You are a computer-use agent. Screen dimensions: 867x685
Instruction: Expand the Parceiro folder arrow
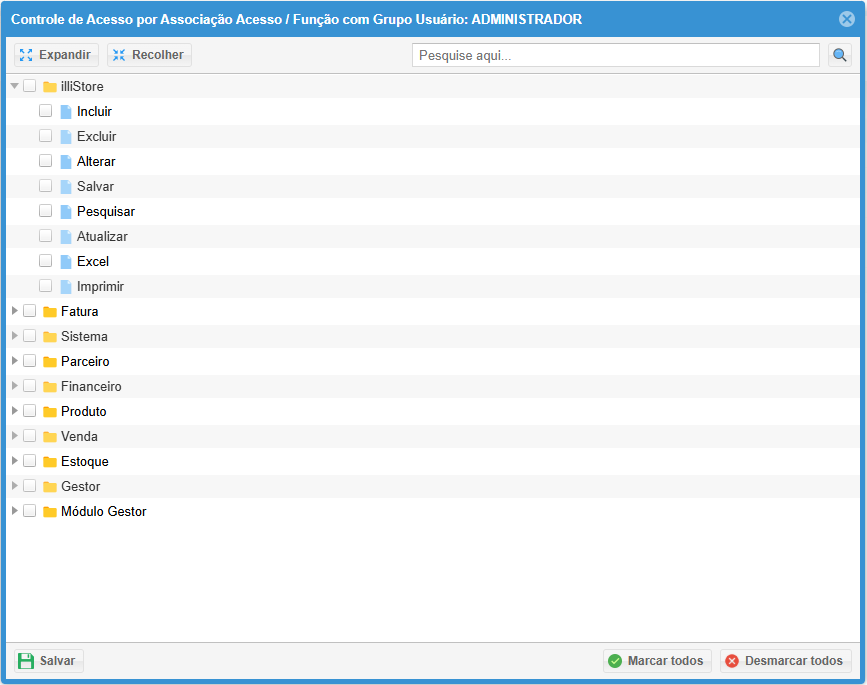click(x=15, y=361)
